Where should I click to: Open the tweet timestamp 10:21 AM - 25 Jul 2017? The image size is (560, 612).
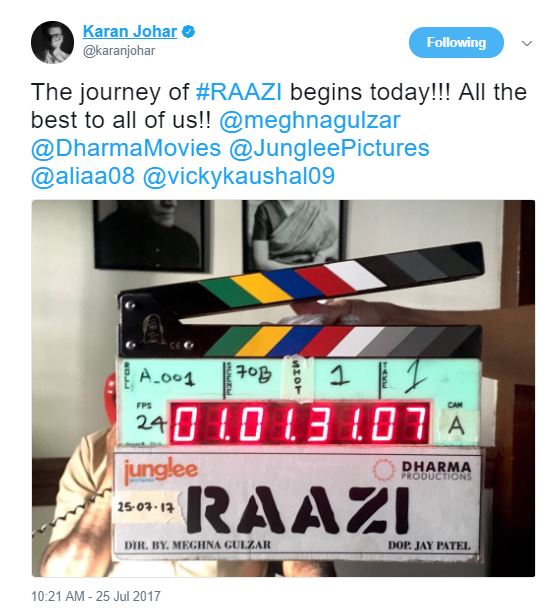pos(96,596)
